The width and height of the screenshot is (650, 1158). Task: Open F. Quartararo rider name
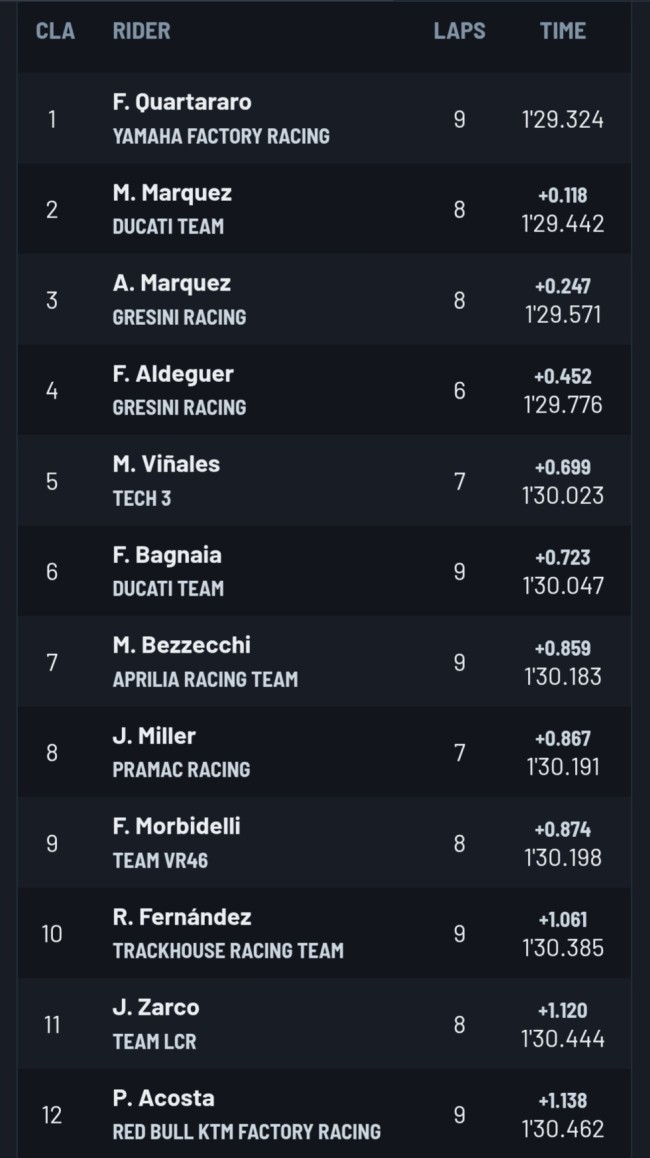point(182,102)
